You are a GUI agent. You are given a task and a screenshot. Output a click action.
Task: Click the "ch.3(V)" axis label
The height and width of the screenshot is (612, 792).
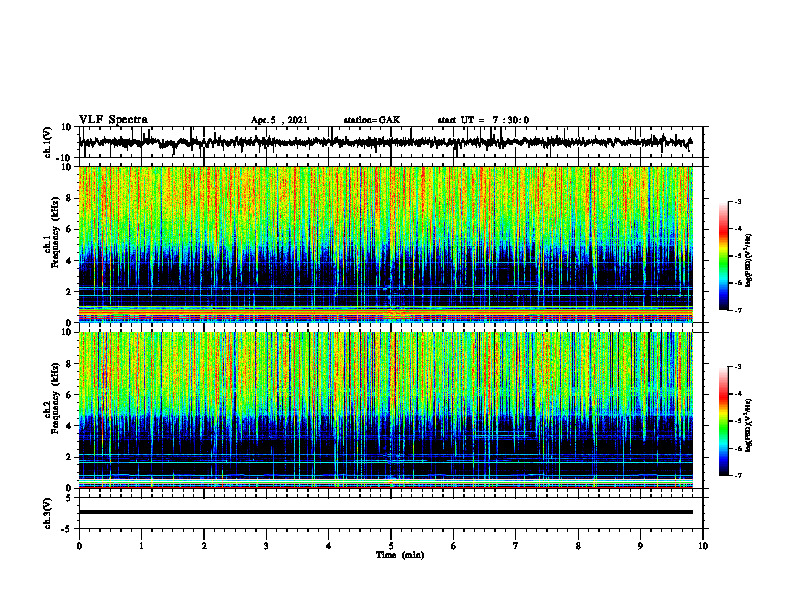(x=48, y=513)
